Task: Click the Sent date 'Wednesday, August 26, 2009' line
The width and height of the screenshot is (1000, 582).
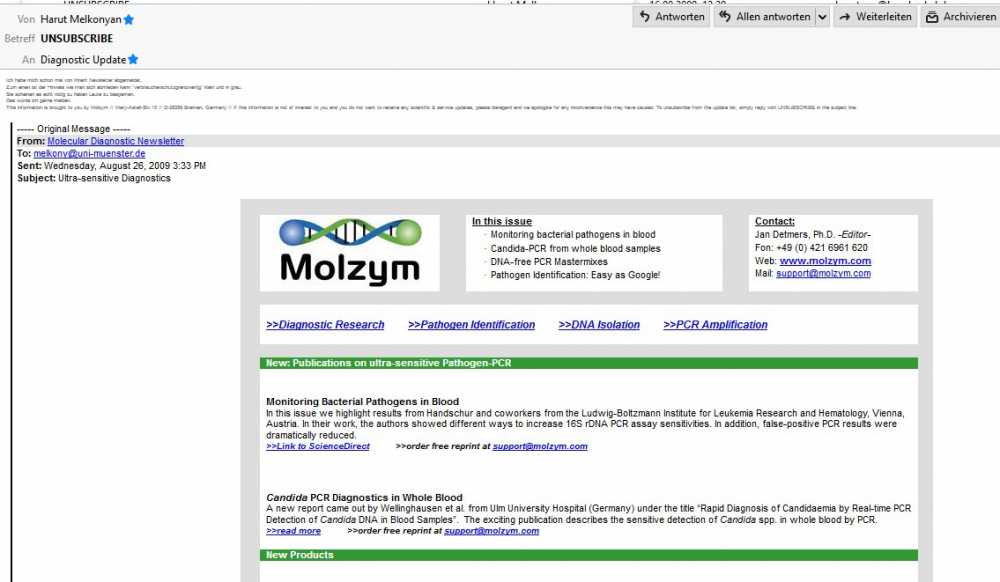Action: coord(112,166)
